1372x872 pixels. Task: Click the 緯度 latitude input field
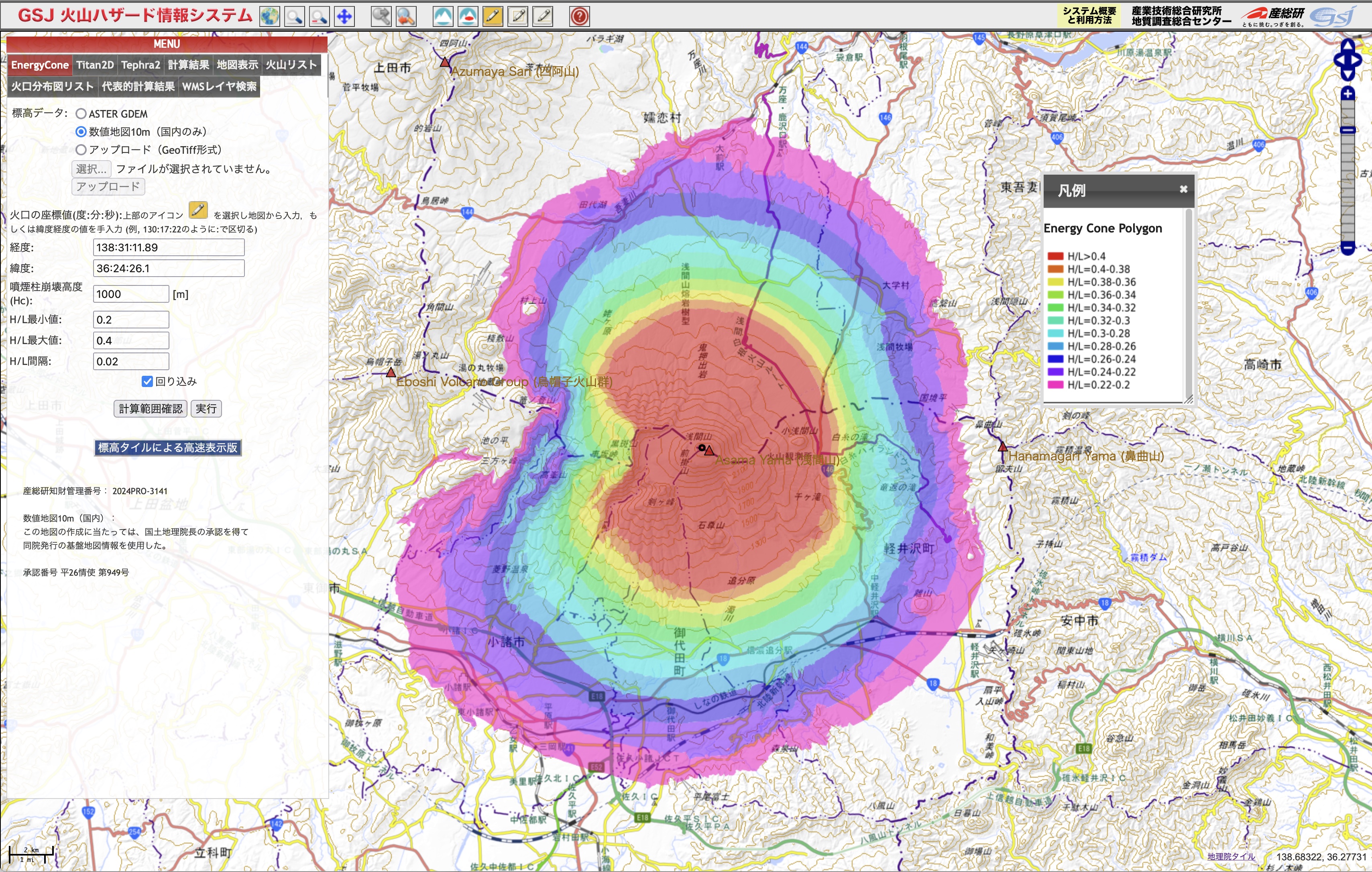169,269
